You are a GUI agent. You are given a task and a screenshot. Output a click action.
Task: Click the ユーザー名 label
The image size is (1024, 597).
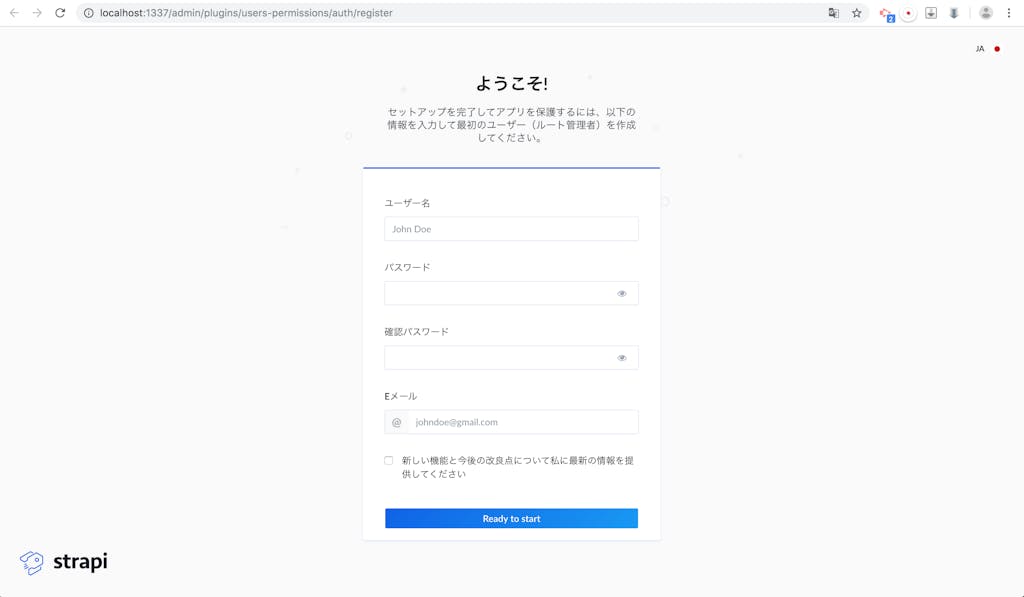point(407,203)
